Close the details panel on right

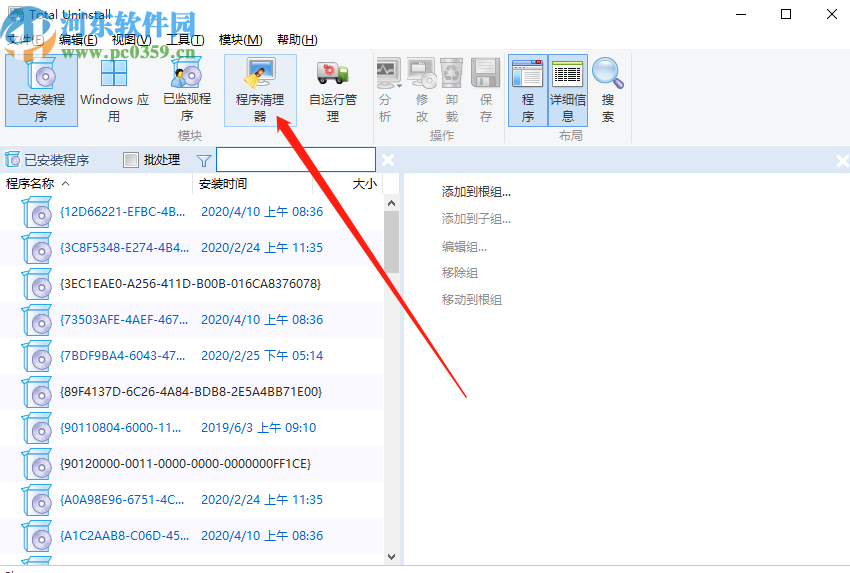[x=843, y=160]
